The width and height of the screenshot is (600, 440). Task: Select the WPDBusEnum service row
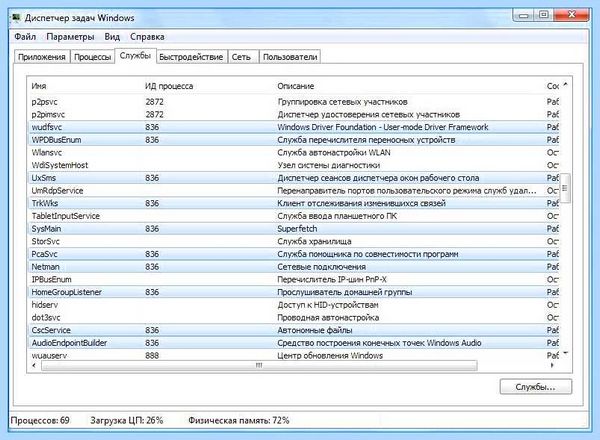[295, 140]
